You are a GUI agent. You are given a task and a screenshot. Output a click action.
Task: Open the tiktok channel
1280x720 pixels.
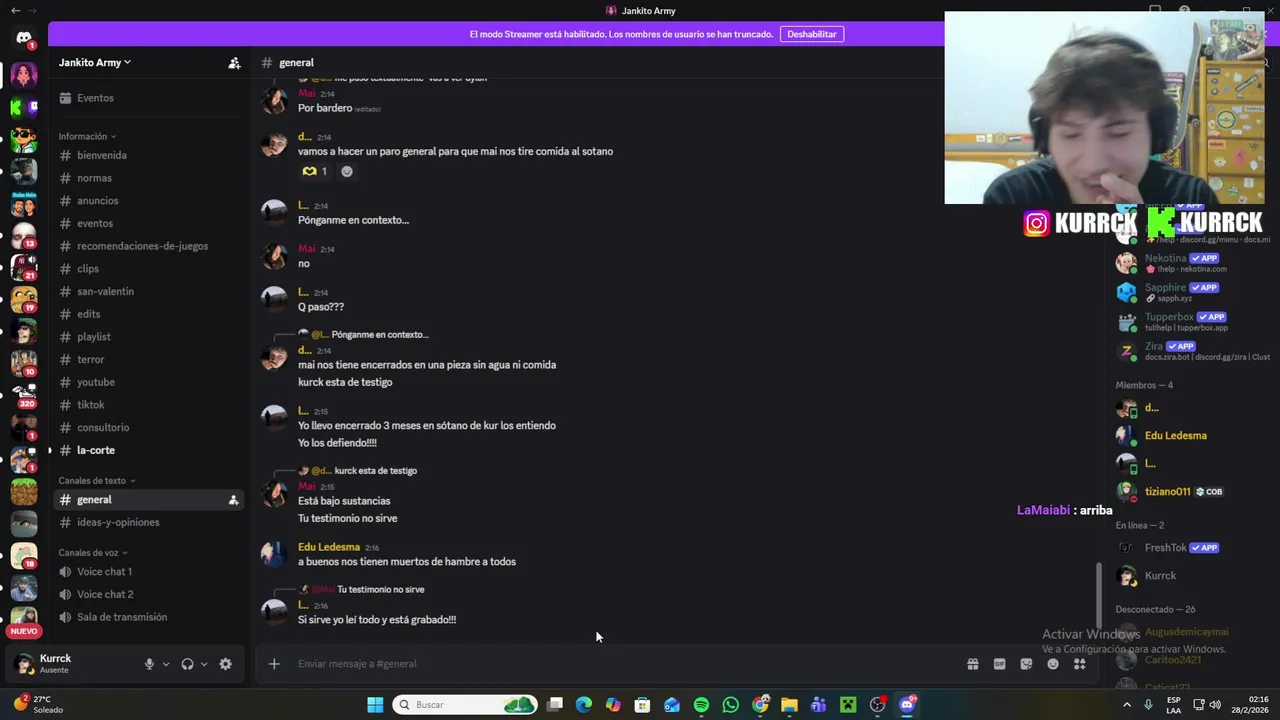click(90, 405)
